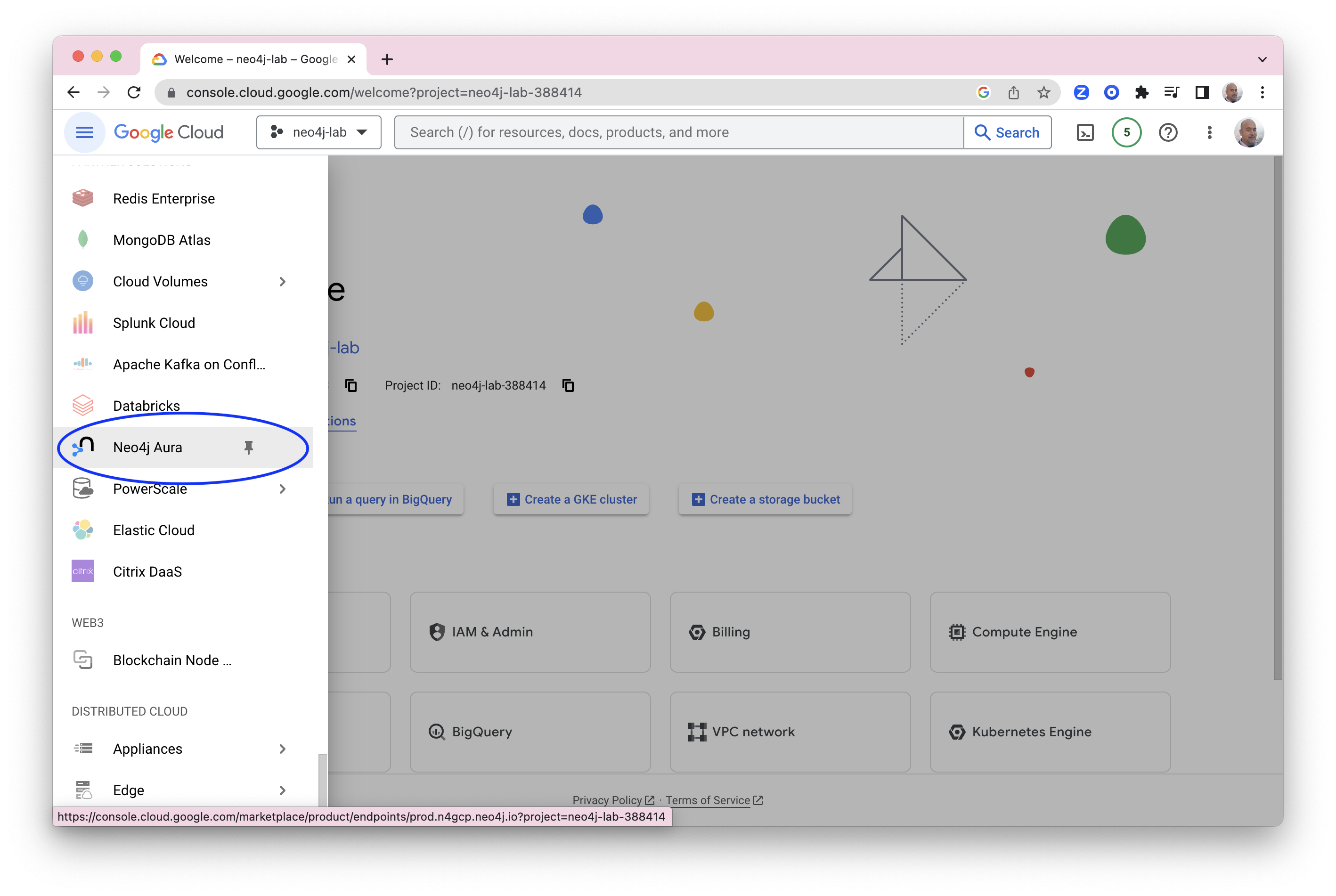
Task: Click the hamburger navigation menu icon
Action: tap(85, 132)
